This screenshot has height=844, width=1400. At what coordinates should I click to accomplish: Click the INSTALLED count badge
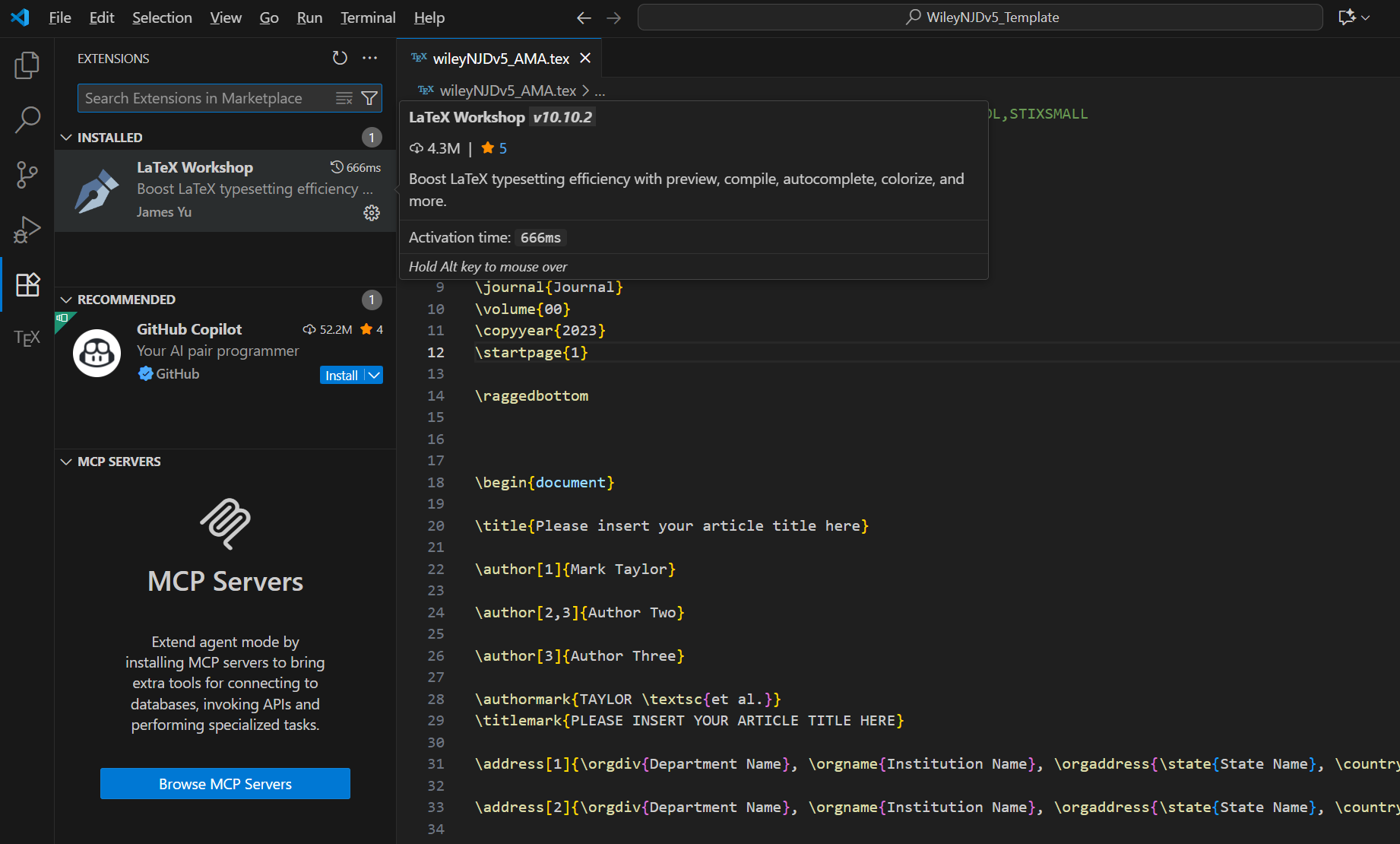(x=372, y=138)
